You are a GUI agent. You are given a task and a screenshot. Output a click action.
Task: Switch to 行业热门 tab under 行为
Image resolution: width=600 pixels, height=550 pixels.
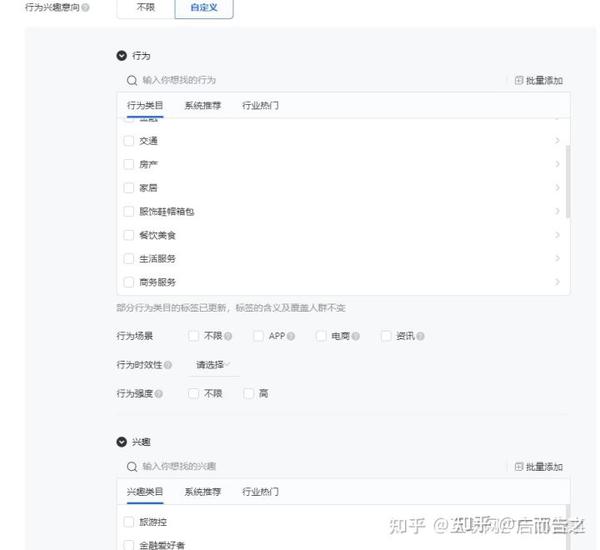[x=260, y=106]
